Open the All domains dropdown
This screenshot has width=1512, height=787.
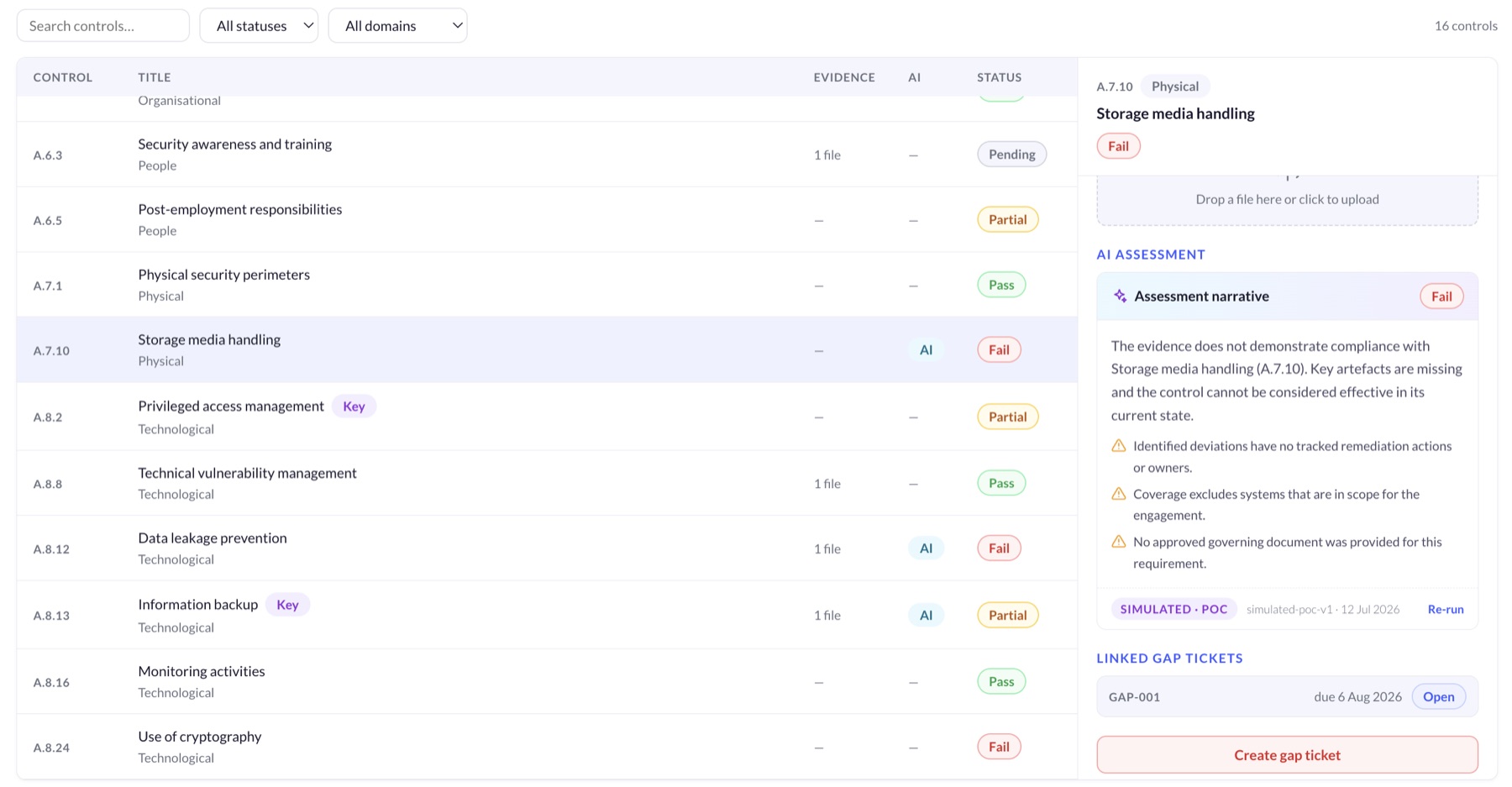click(x=397, y=26)
